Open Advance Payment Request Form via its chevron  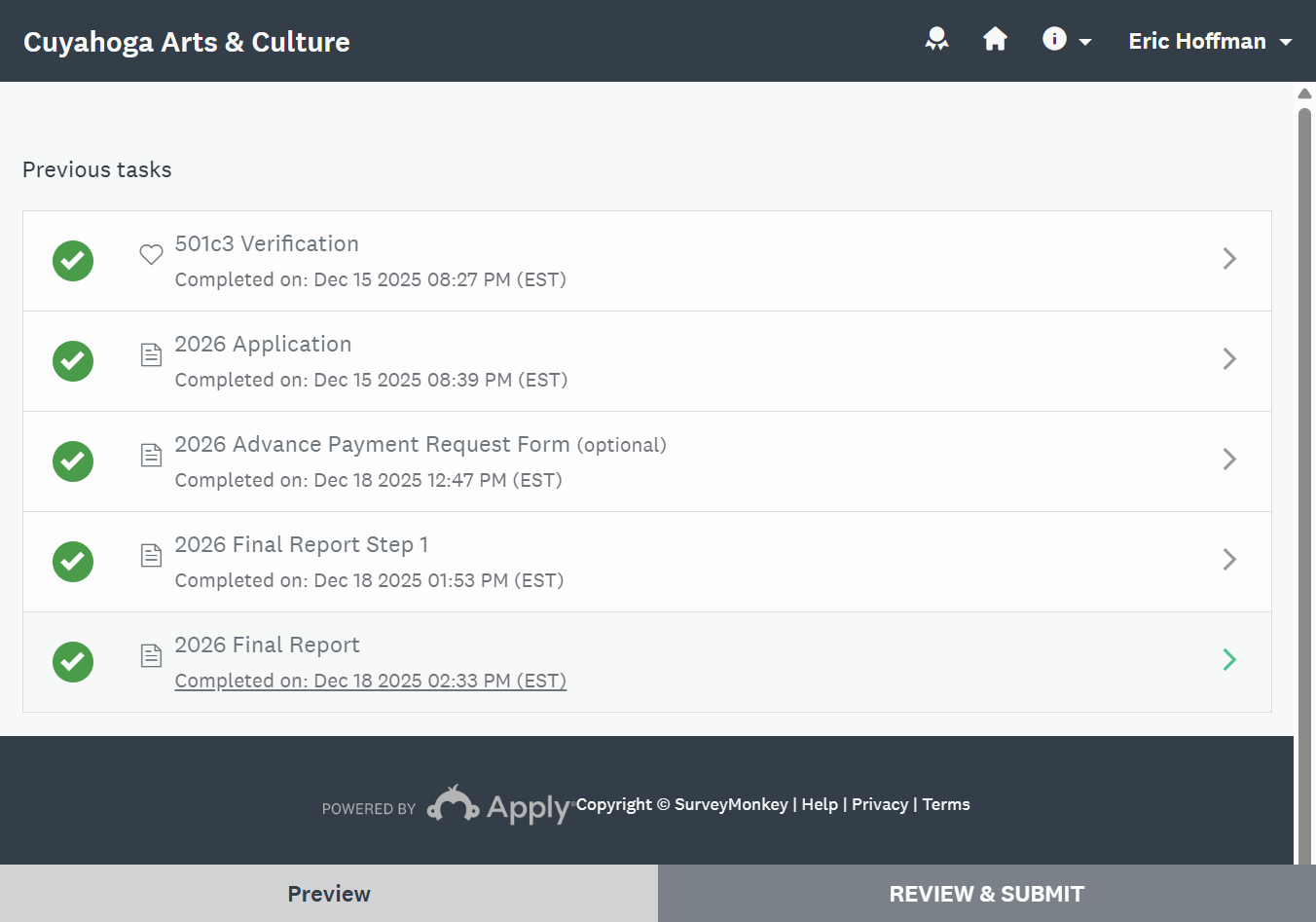coord(1229,459)
